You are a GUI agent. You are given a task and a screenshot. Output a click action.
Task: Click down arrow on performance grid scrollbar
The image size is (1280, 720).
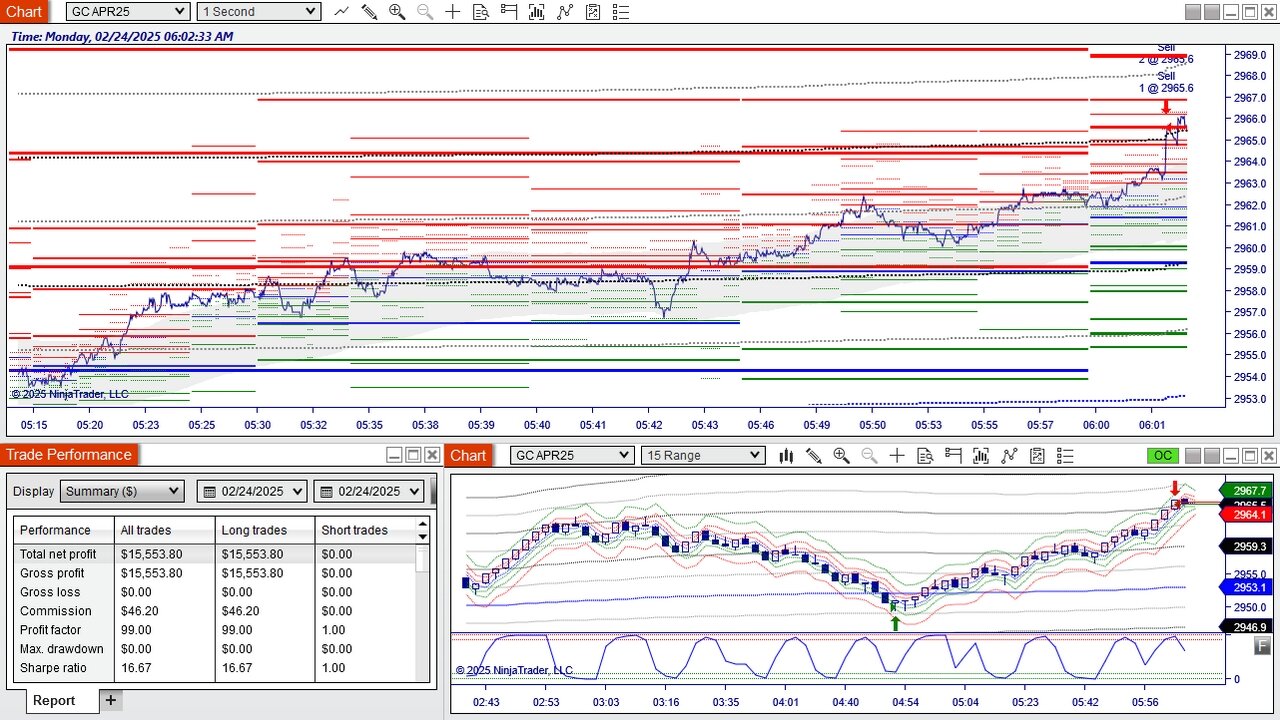click(x=423, y=537)
